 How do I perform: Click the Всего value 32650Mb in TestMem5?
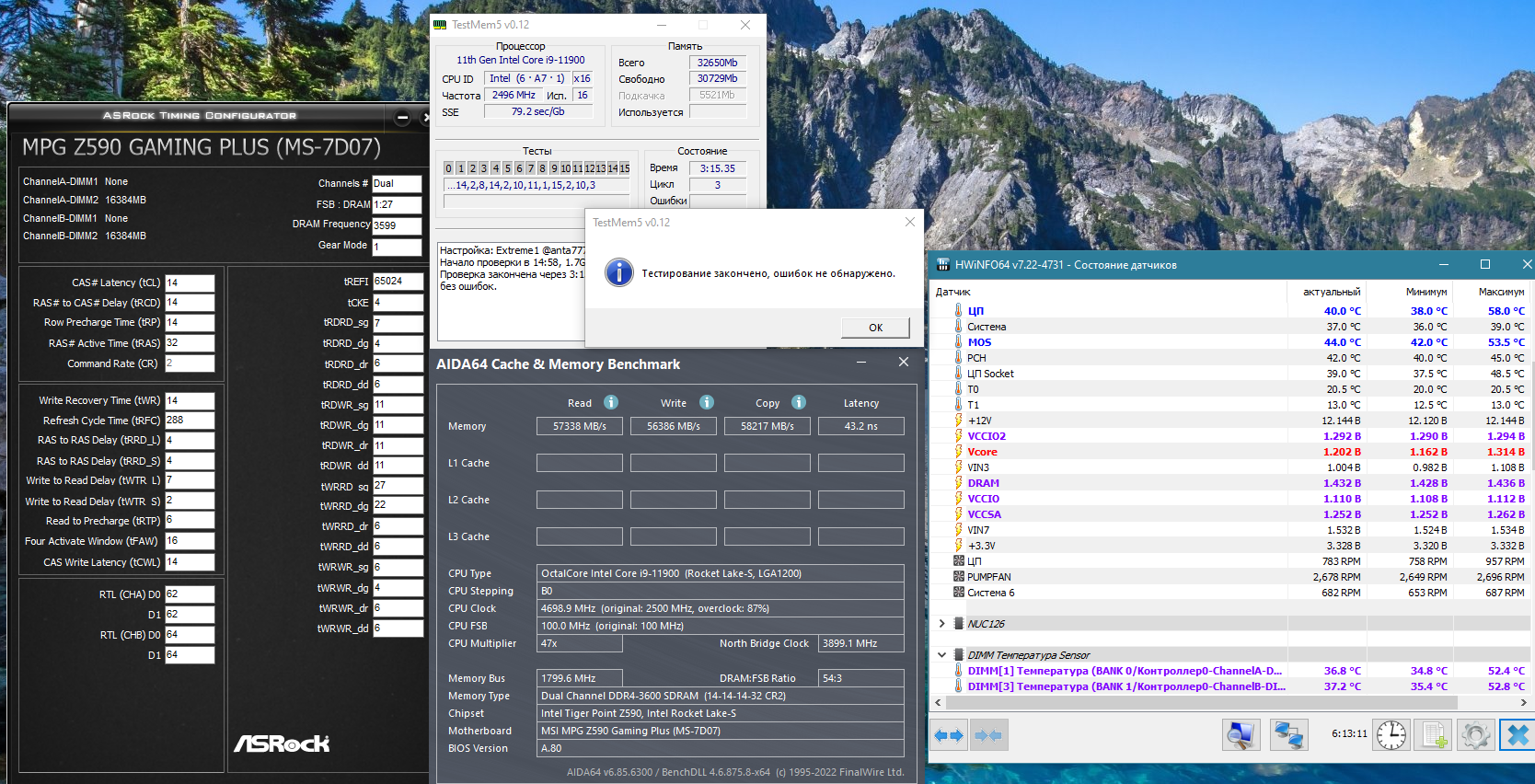(717, 63)
